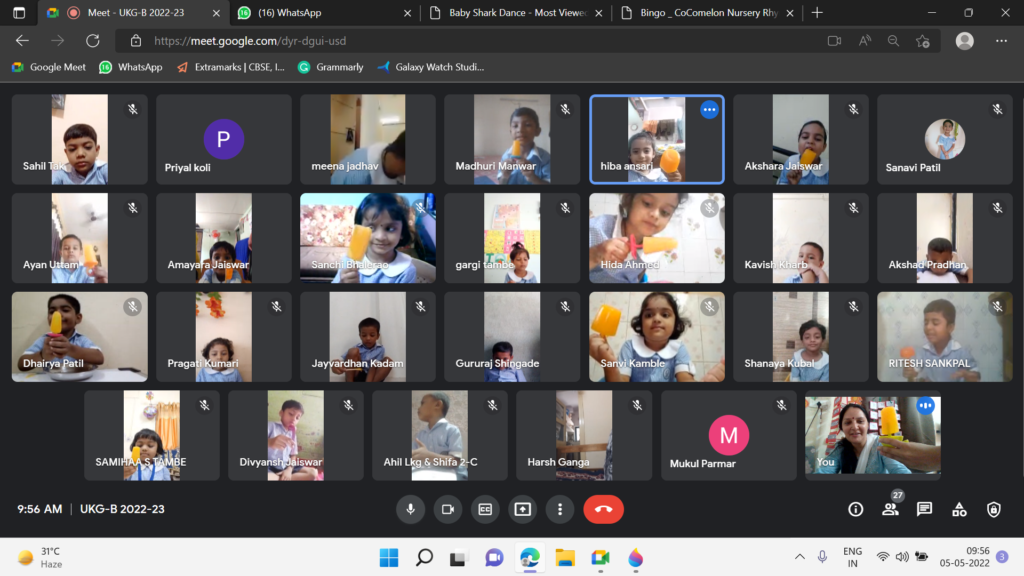
Task: Open more options three-dot menu in call bar
Action: point(560,509)
